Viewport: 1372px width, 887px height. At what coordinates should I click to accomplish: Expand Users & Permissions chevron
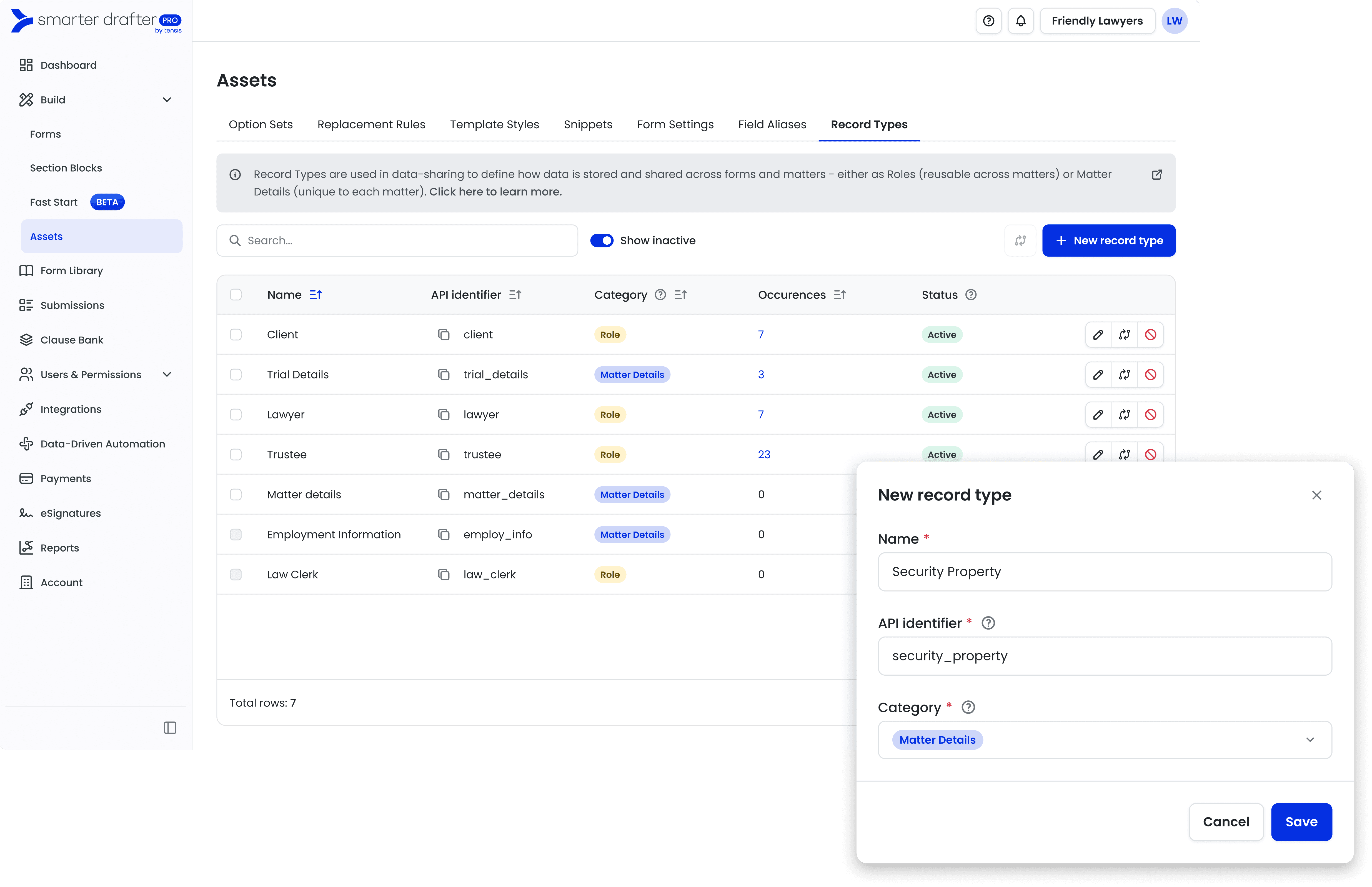(x=167, y=374)
